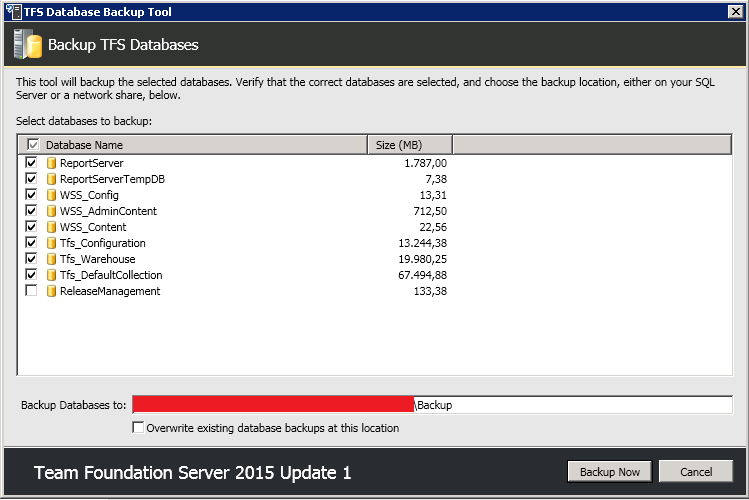749x500 pixels.
Task: Click the size value 13,31
Action: 433,195
